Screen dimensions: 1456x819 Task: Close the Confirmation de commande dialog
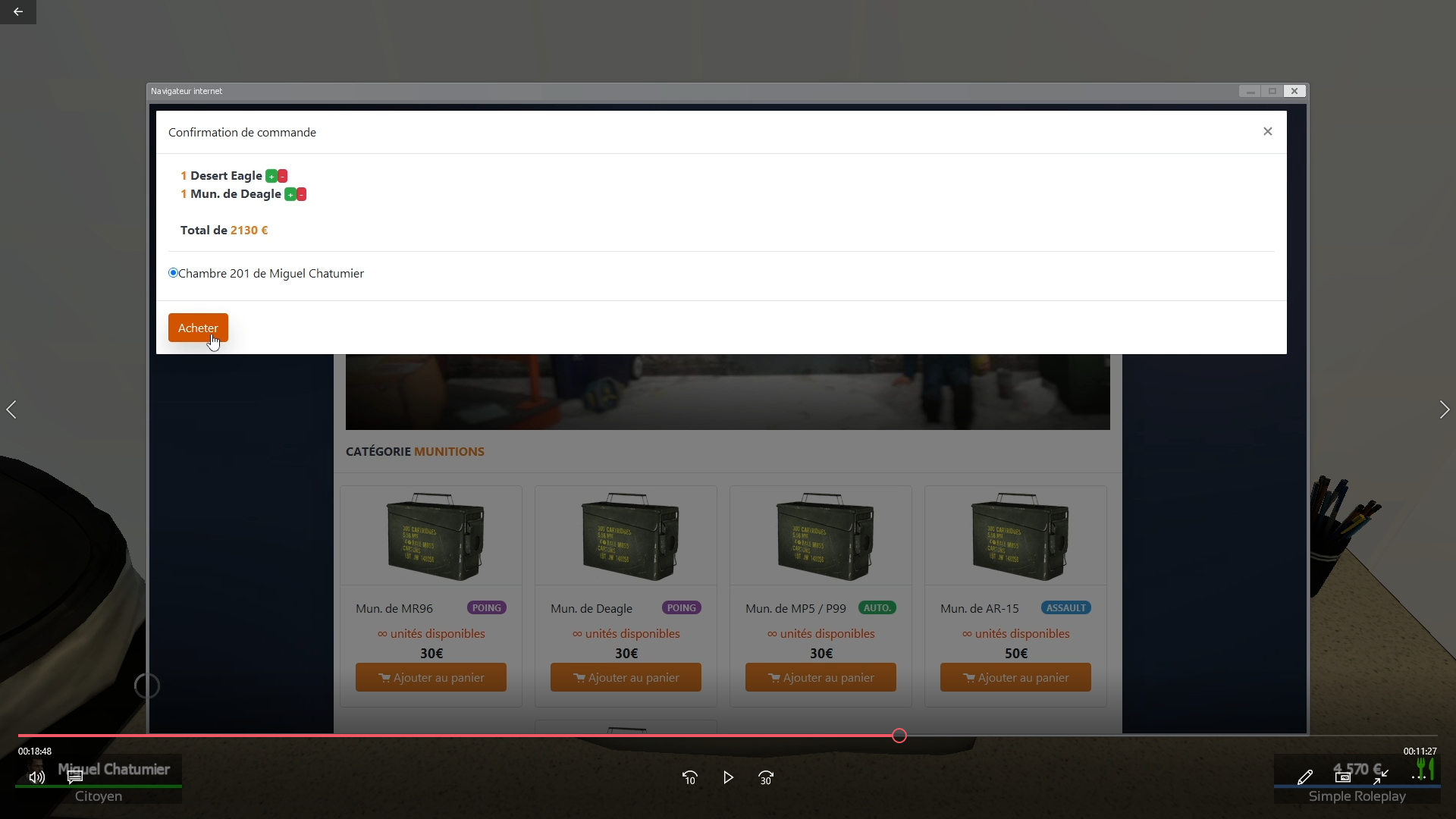pyautogui.click(x=1267, y=132)
